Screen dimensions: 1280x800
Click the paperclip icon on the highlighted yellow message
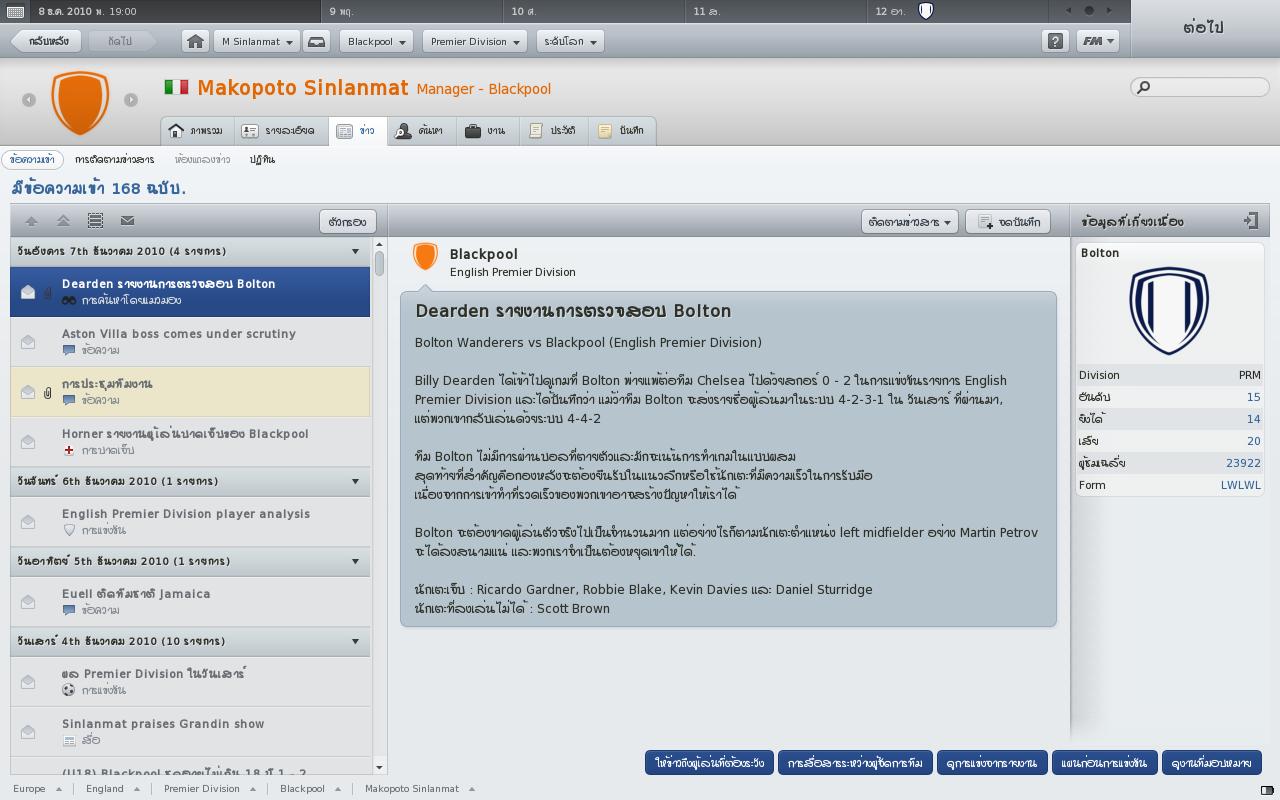coord(47,392)
